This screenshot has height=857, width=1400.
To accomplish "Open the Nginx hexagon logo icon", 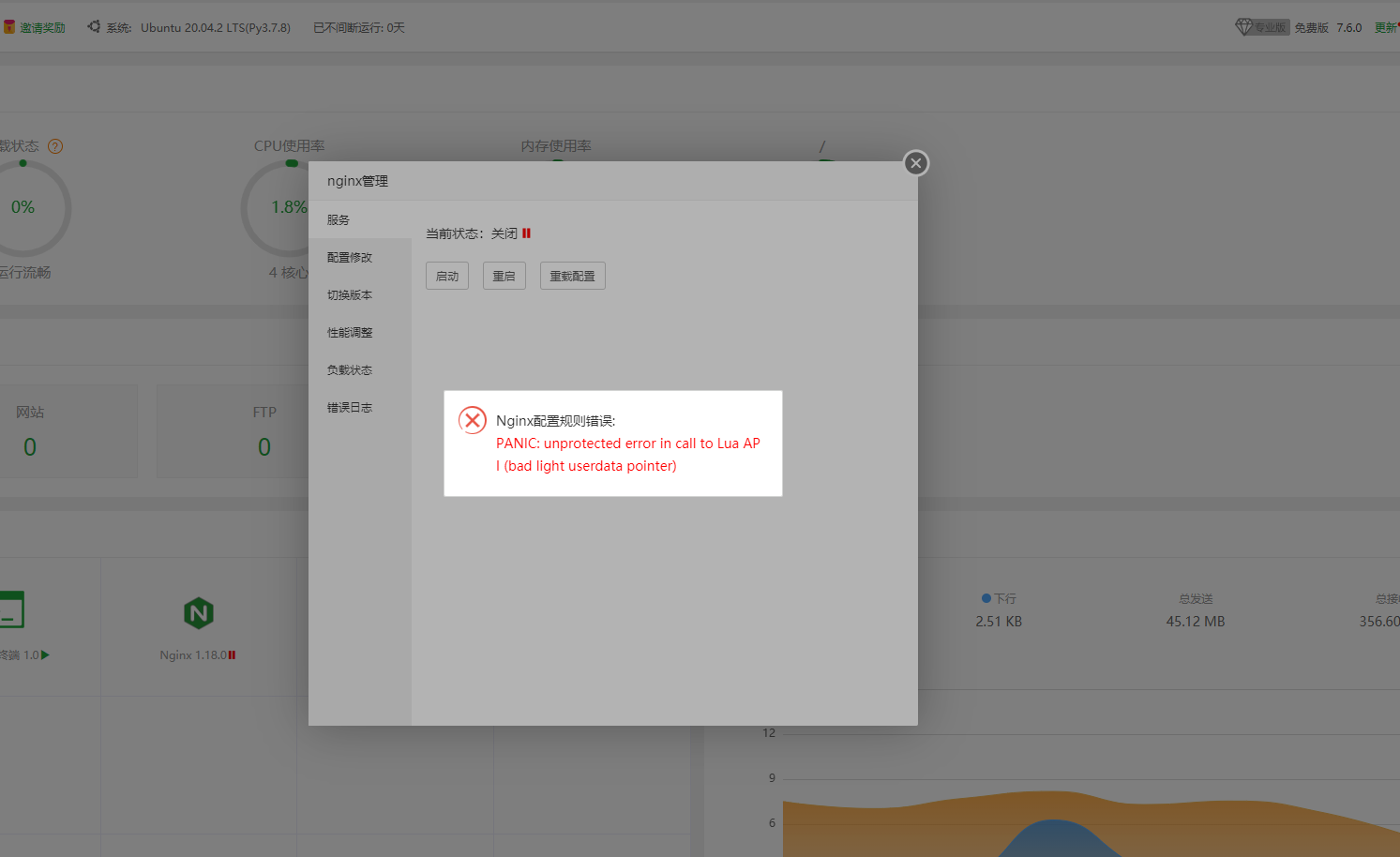I will (x=199, y=613).
